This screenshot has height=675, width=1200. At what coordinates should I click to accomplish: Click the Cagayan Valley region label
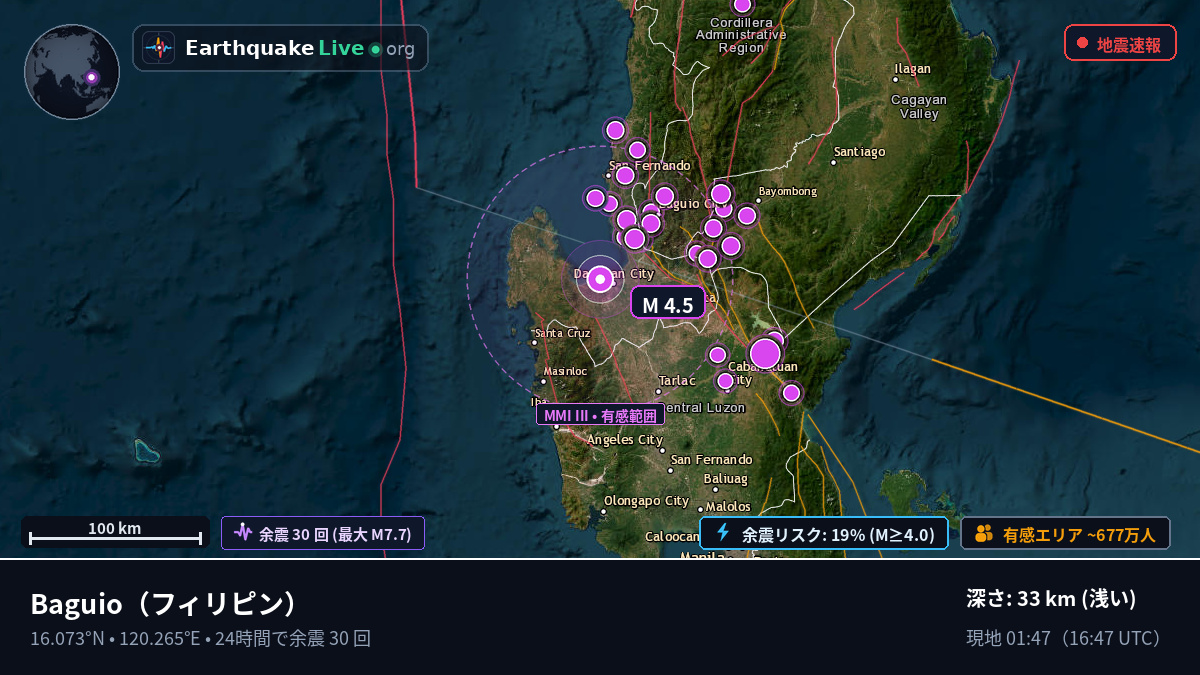coord(919,107)
